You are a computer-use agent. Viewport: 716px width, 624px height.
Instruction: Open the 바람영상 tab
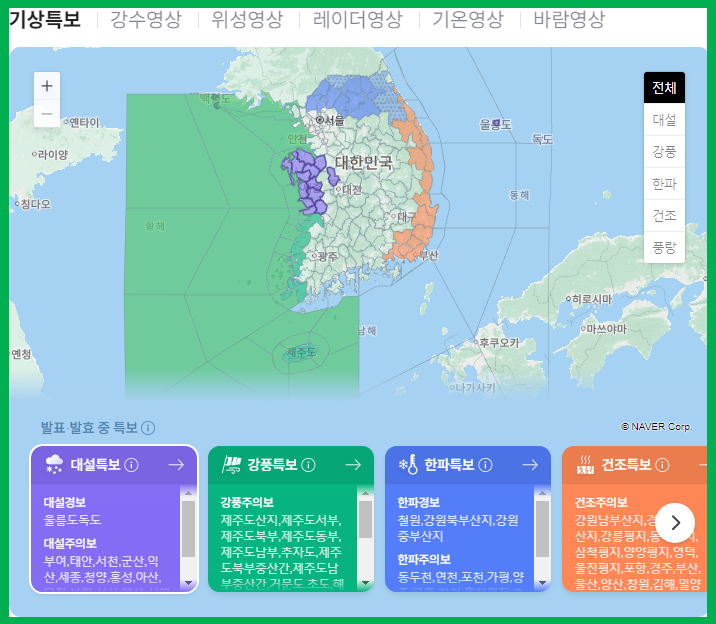[x=569, y=20]
